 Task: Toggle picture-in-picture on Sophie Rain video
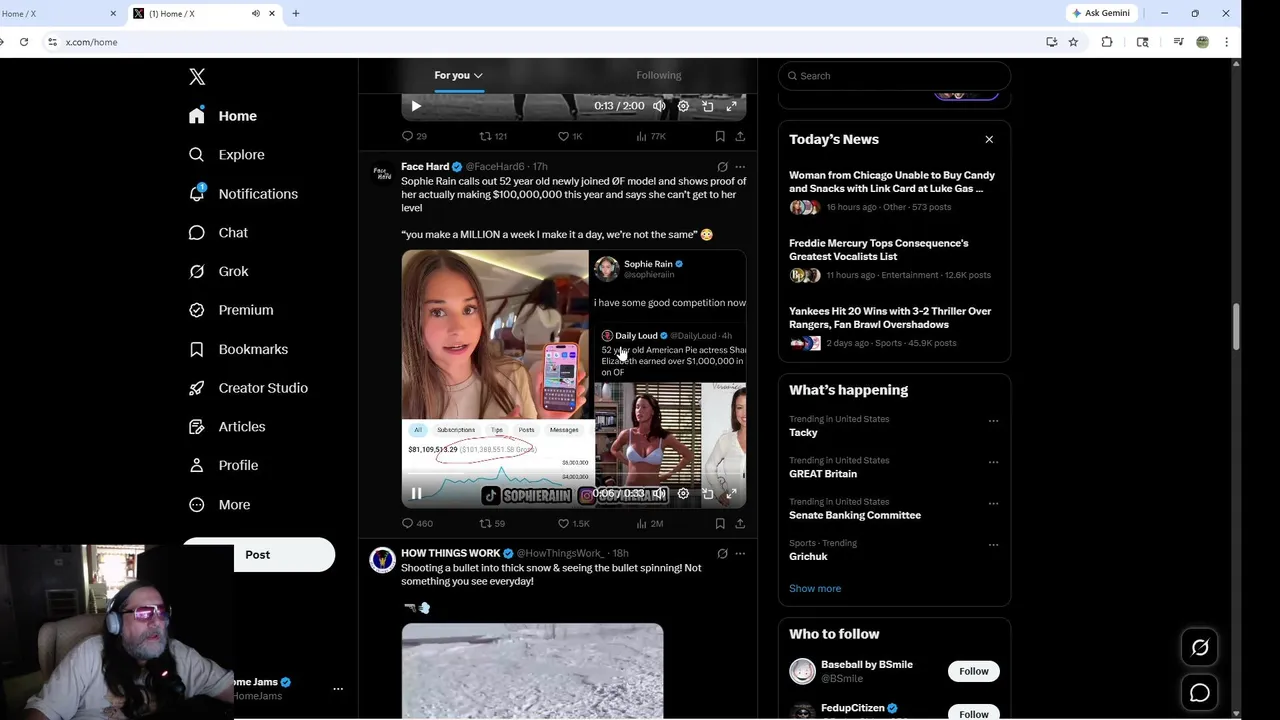tap(708, 493)
